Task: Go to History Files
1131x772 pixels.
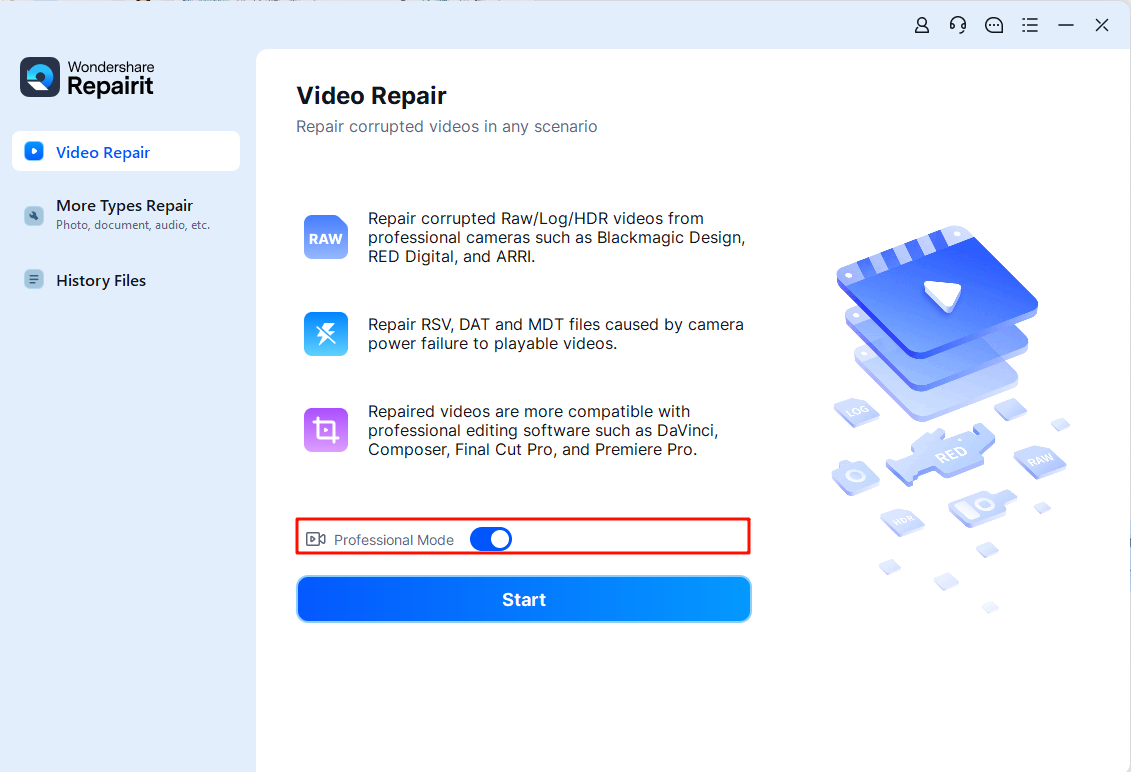Action: tap(101, 281)
